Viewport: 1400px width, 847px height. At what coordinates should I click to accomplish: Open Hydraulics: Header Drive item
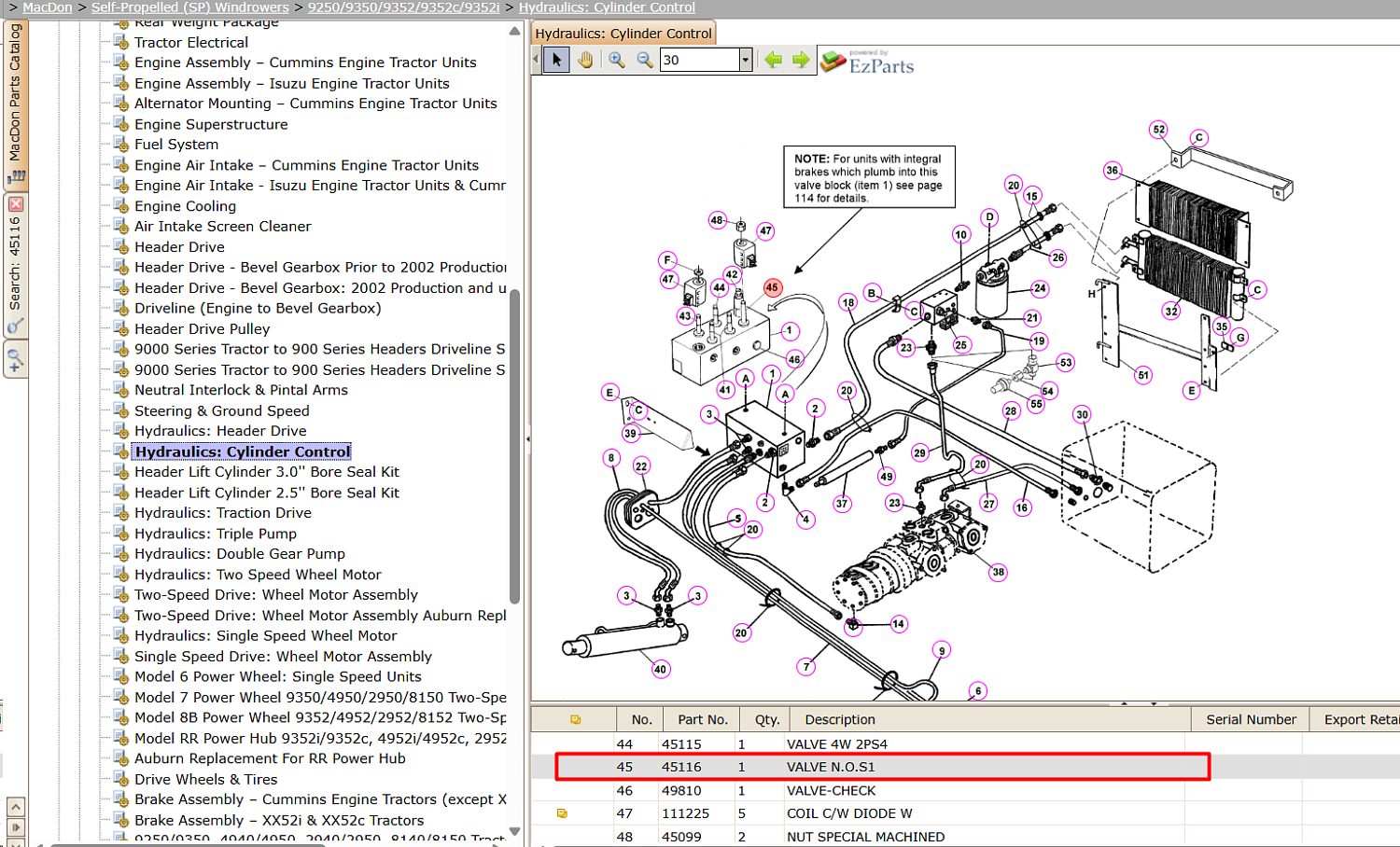point(220,431)
